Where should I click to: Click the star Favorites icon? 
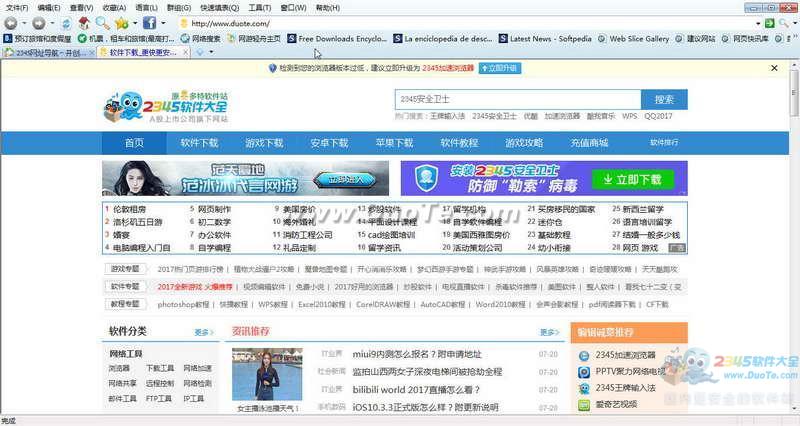(x=121, y=23)
